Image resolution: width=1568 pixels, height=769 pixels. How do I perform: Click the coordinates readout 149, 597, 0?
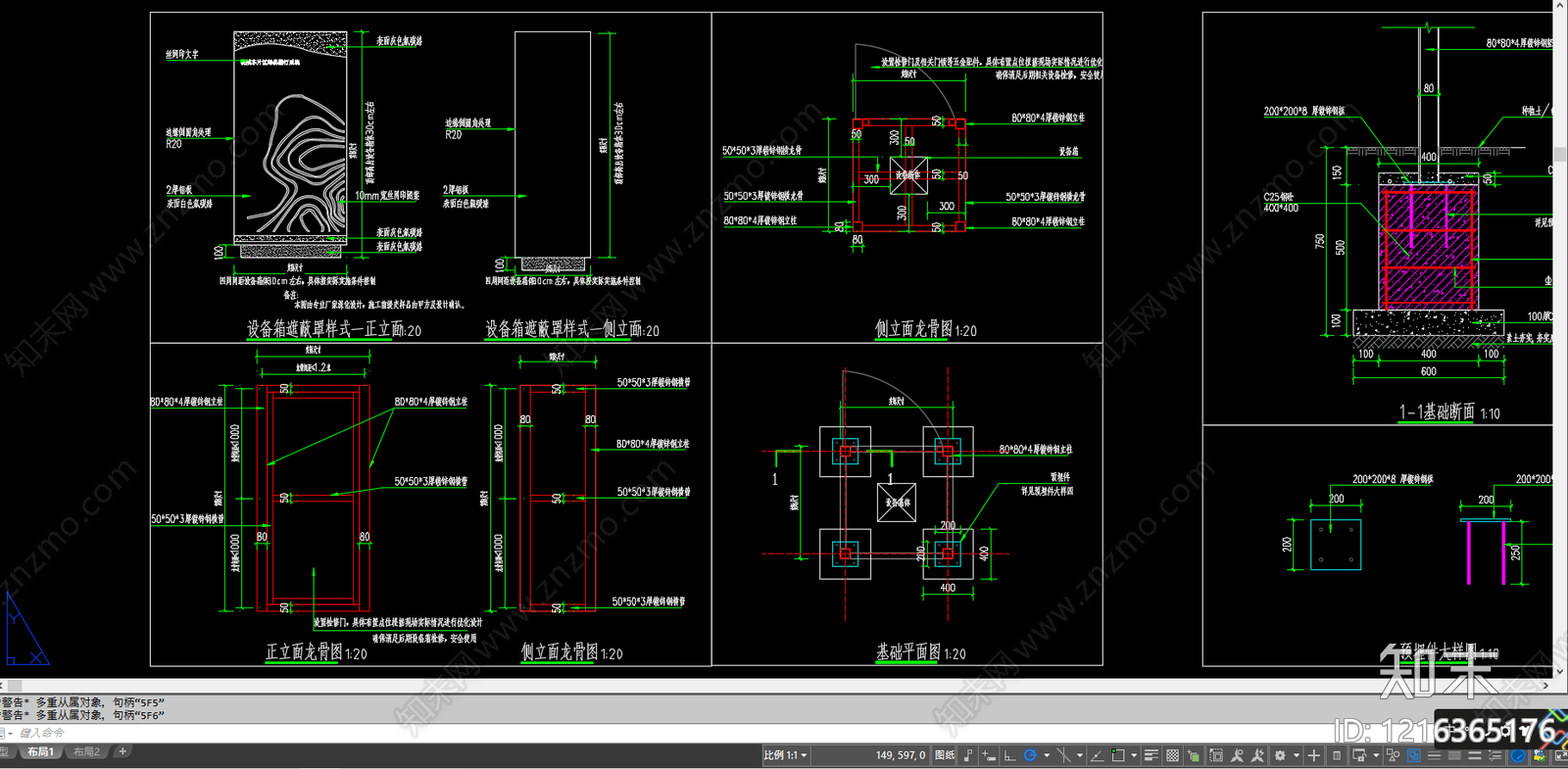click(x=900, y=755)
